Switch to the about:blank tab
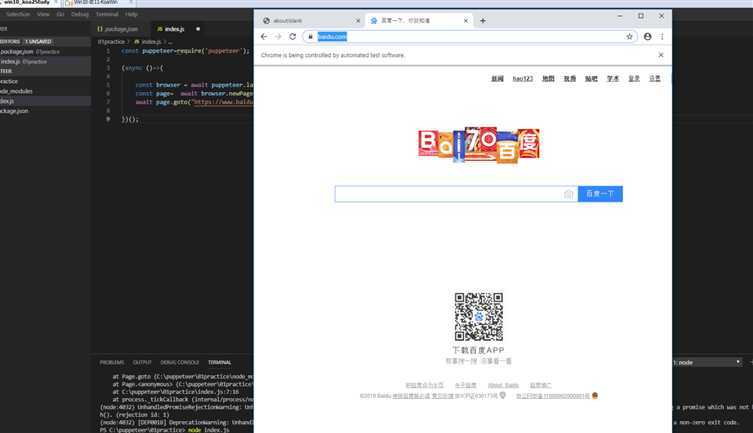 (x=310, y=21)
